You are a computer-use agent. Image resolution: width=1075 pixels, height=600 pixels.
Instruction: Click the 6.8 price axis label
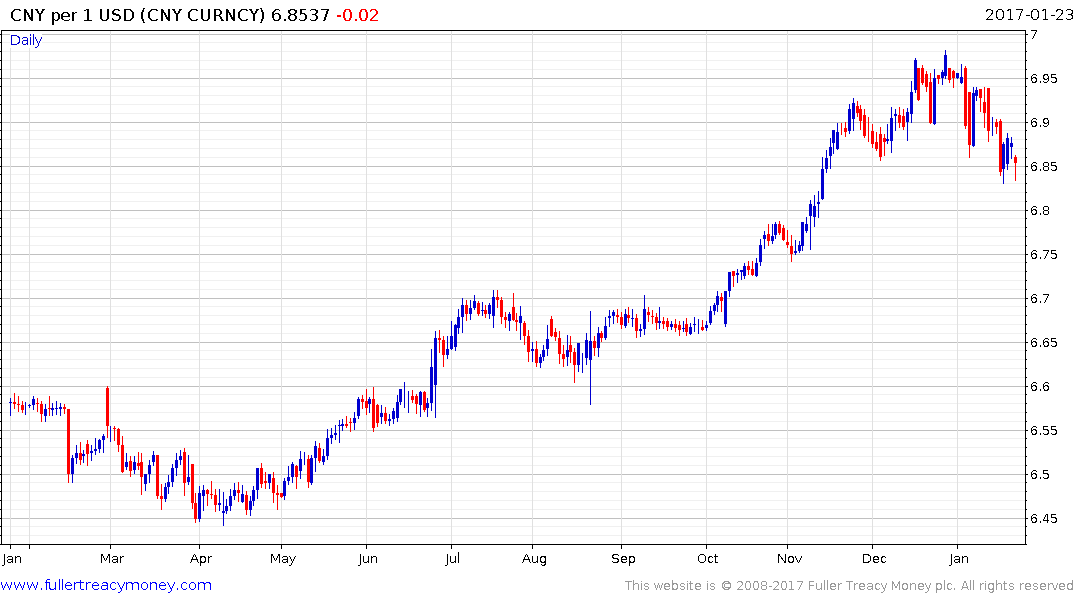point(1040,211)
